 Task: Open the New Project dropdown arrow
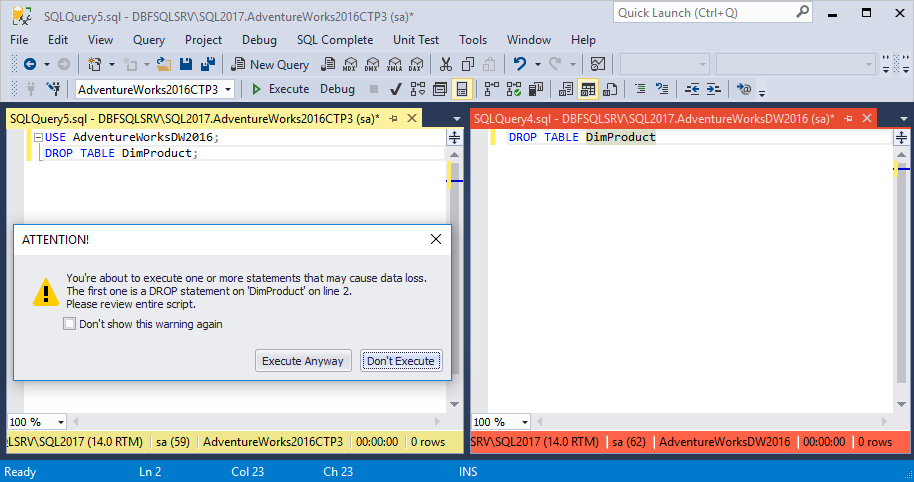(111, 64)
